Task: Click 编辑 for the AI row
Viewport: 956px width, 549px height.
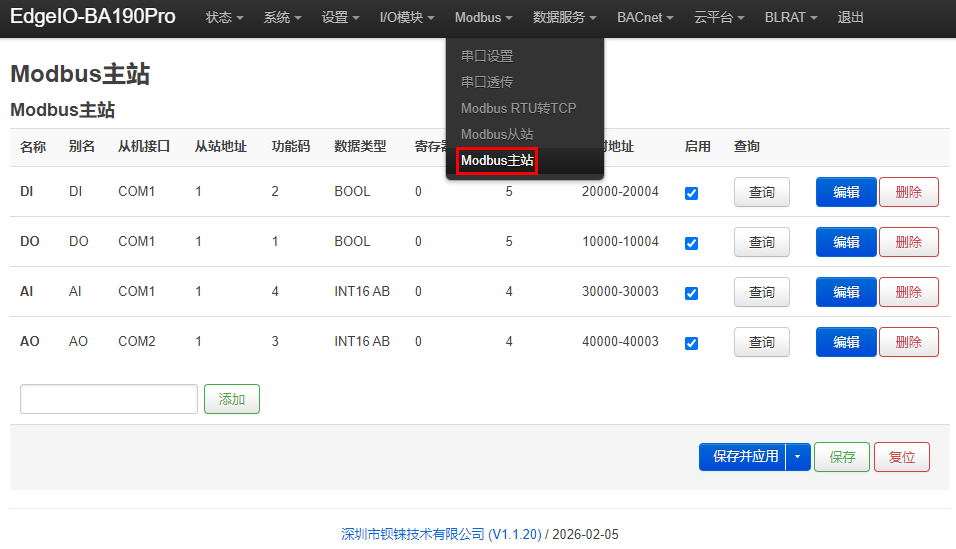Action: tap(846, 292)
